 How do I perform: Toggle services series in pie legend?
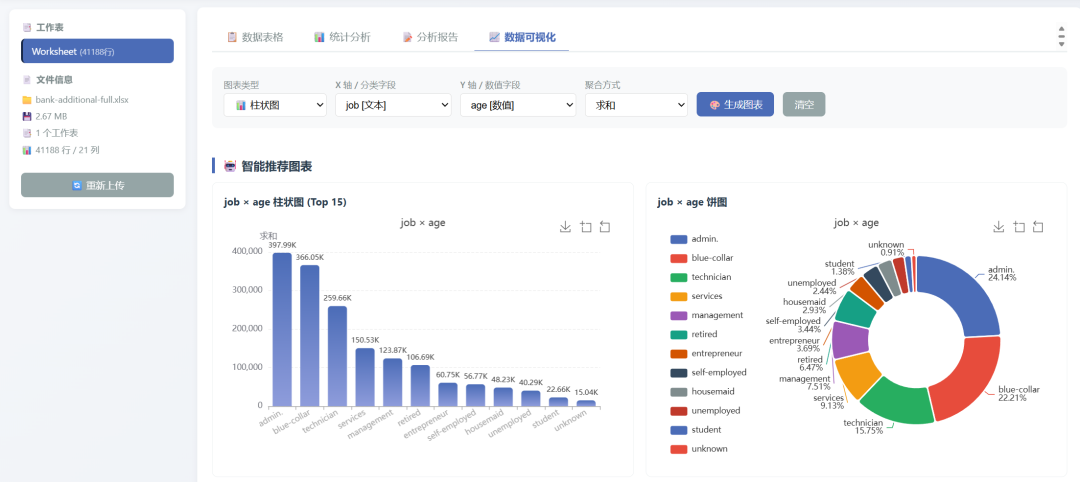pyautogui.click(x=696, y=296)
